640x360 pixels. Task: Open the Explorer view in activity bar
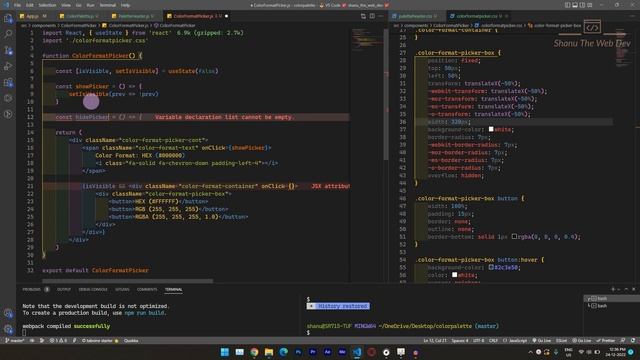[x=8, y=19]
